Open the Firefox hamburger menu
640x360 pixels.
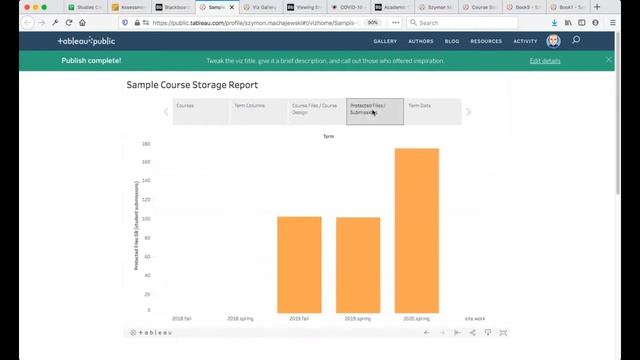click(x=613, y=23)
